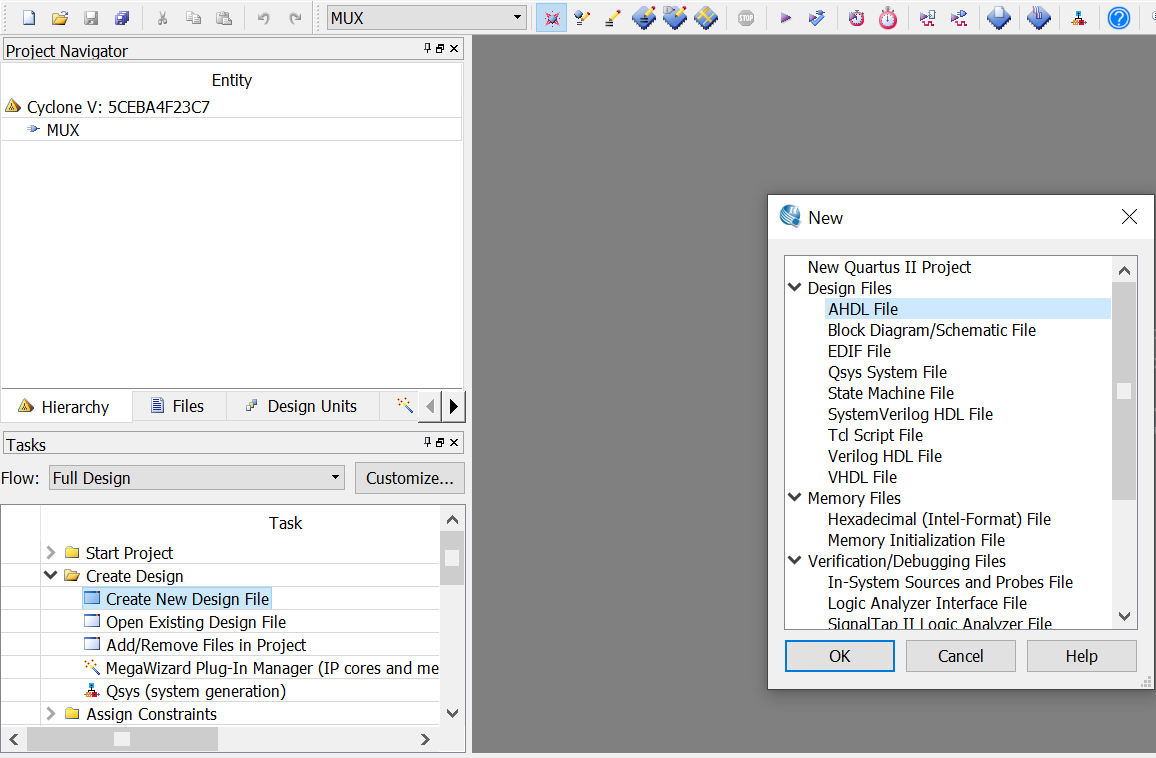
Task: Collapse the Create Design task folder
Action: [x=50, y=575]
